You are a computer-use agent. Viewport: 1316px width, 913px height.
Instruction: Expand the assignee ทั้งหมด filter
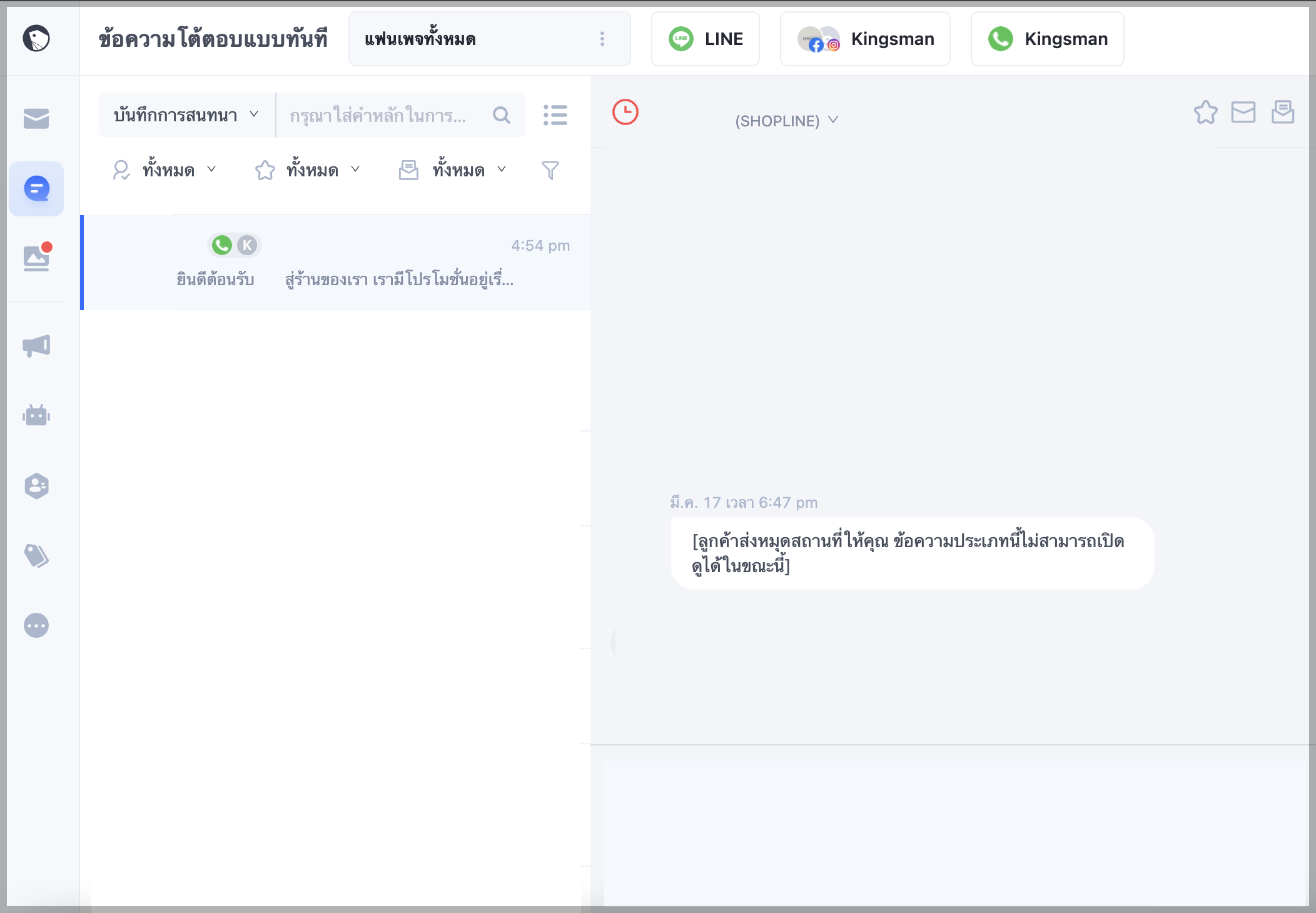tap(164, 170)
